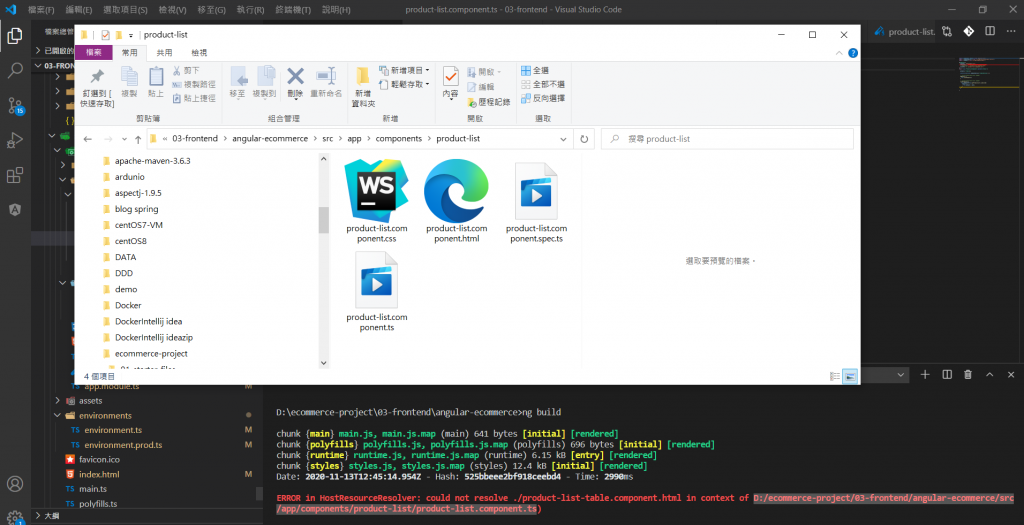Open 檔案 (File) ribbon tab
The width and height of the screenshot is (1024, 525).
(94, 52)
